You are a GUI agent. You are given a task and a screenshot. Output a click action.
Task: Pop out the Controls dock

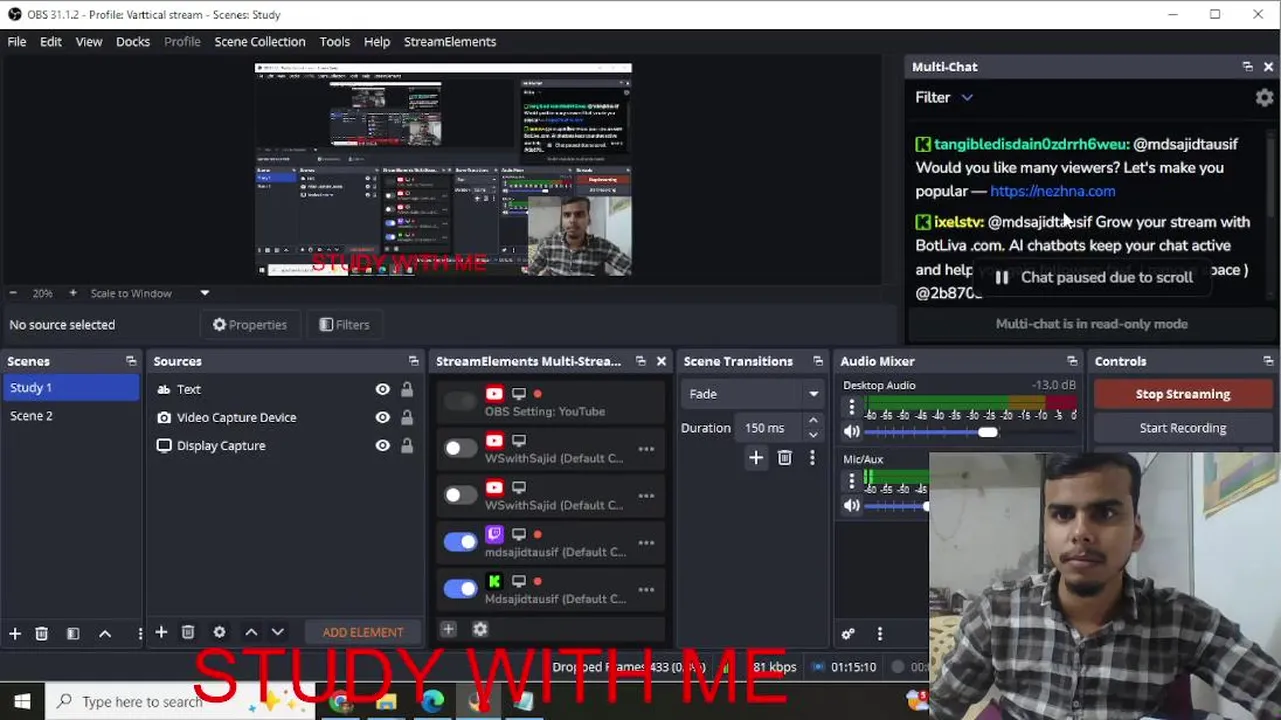(x=1268, y=361)
